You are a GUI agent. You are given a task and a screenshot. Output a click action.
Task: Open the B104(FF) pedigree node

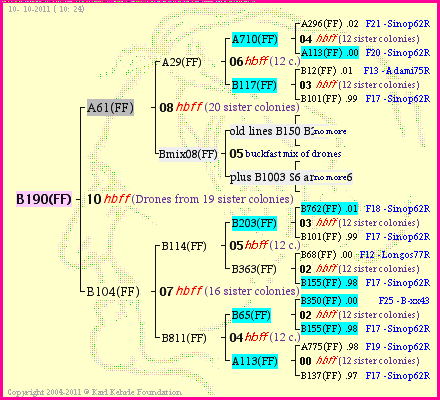click(113, 292)
